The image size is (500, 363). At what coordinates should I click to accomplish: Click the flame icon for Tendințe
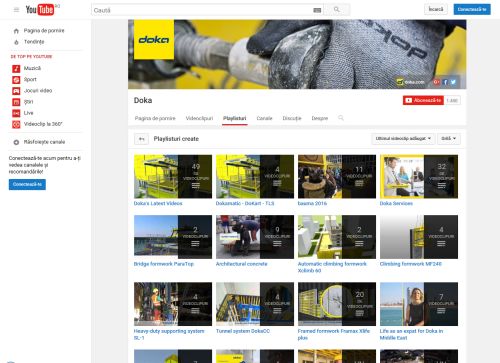click(x=16, y=42)
